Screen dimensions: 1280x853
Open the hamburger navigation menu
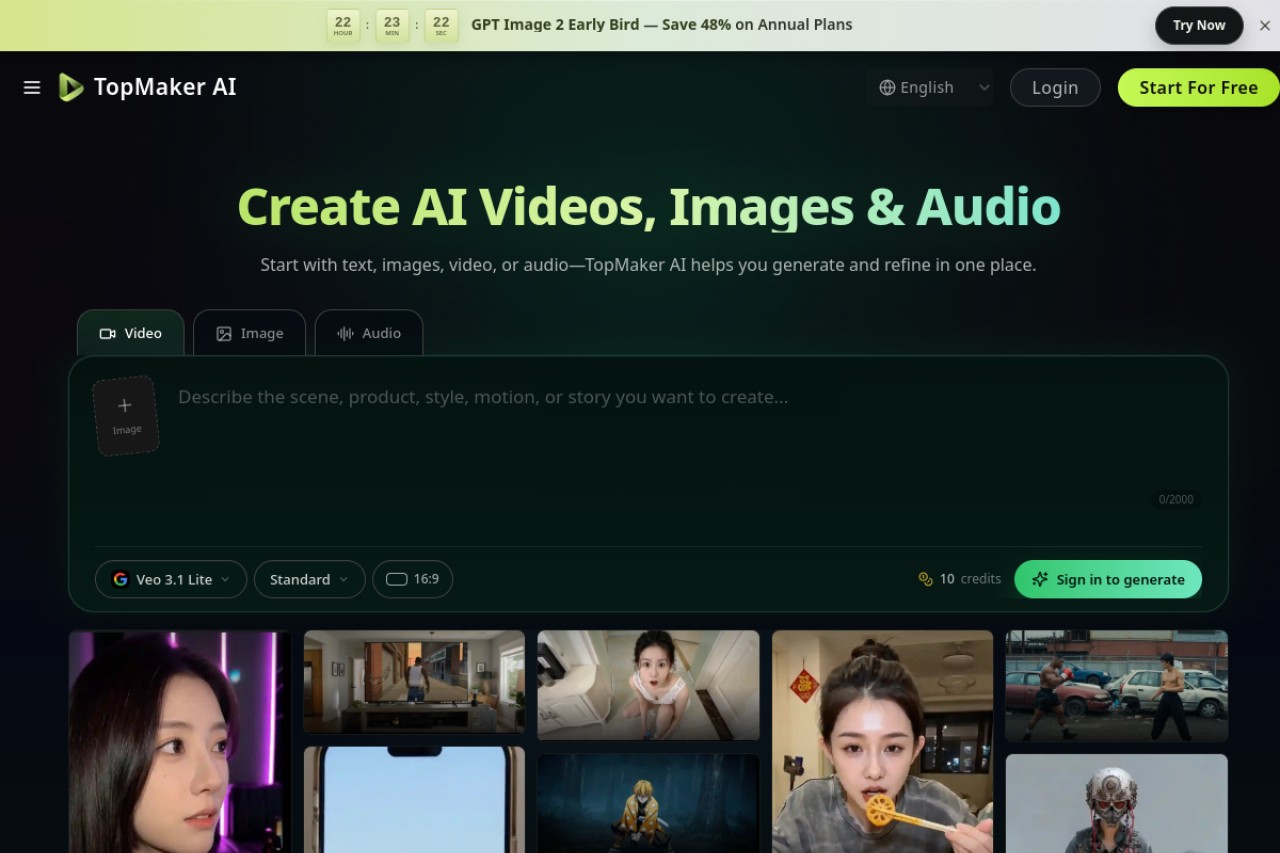pyautogui.click(x=32, y=88)
